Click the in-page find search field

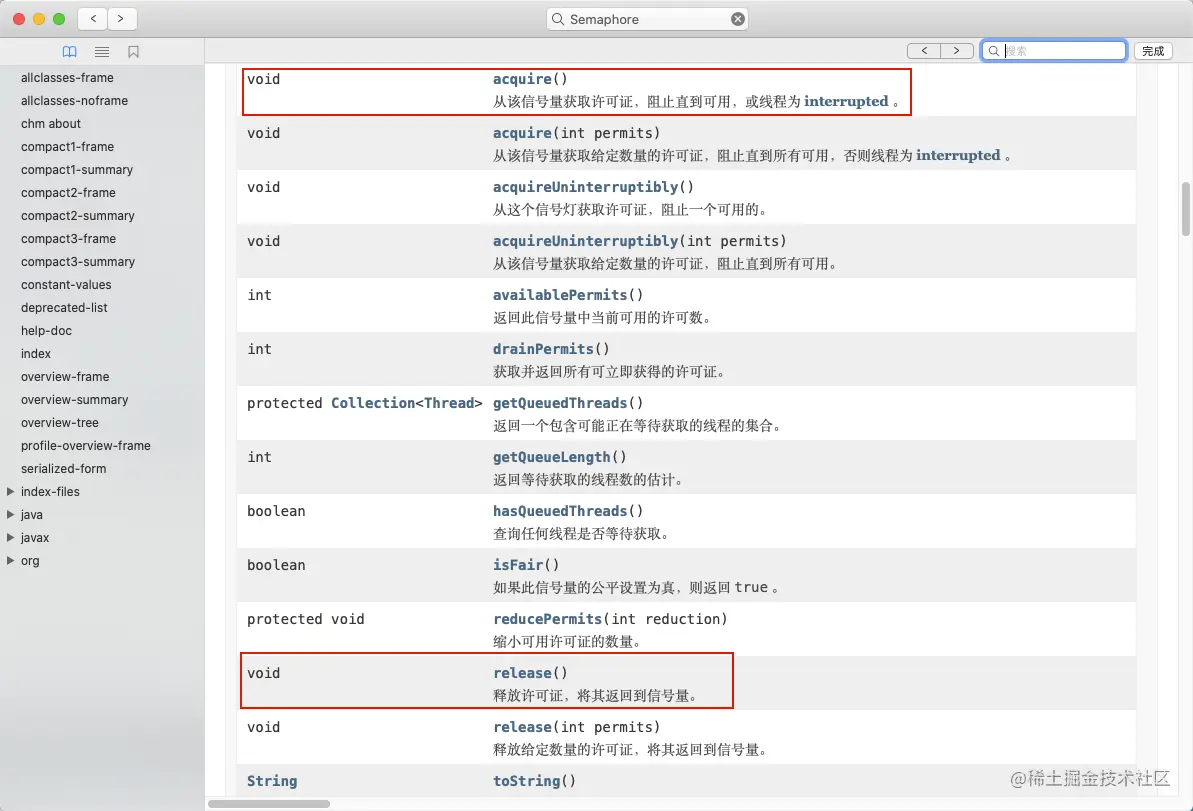1054,50
